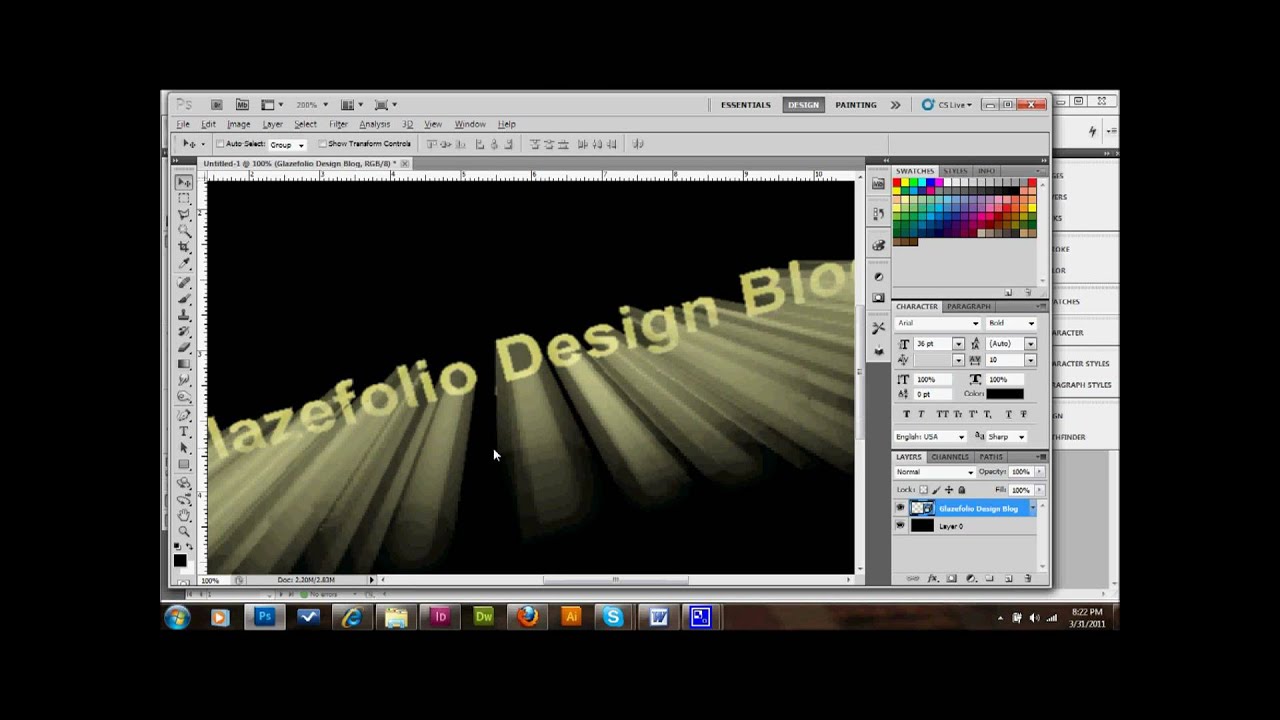The height and width of the screenshot is (720, 1280).
Task: Toggle Faux Bold in Character panel
Action: [x=907, y=414]
